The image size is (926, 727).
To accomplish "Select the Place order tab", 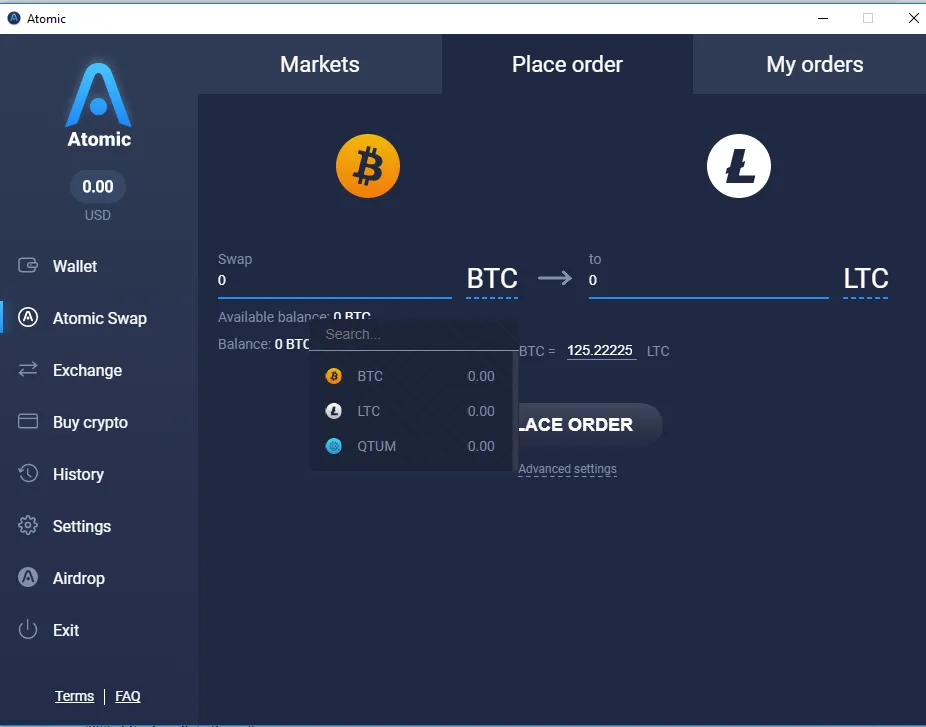I will (x=567, y=64).
